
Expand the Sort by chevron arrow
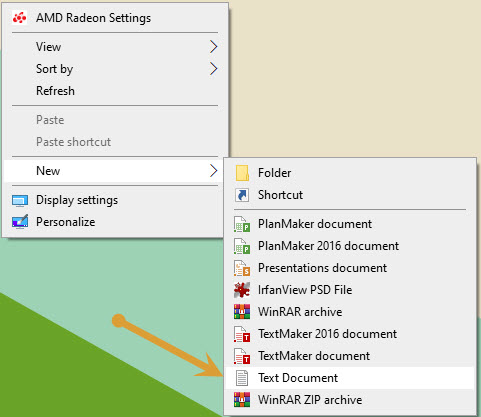(x=213, y=69)
